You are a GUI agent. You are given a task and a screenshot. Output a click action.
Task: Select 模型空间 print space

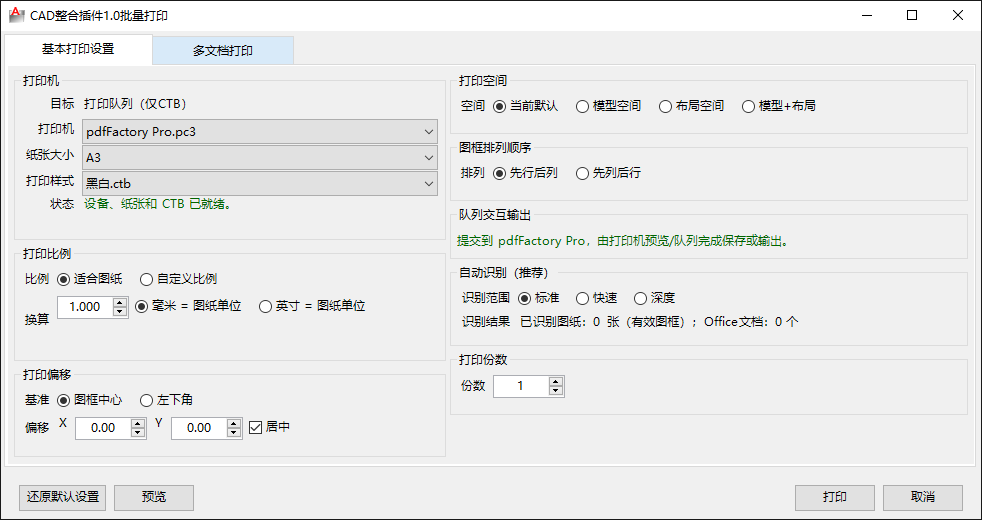[608, 107]
